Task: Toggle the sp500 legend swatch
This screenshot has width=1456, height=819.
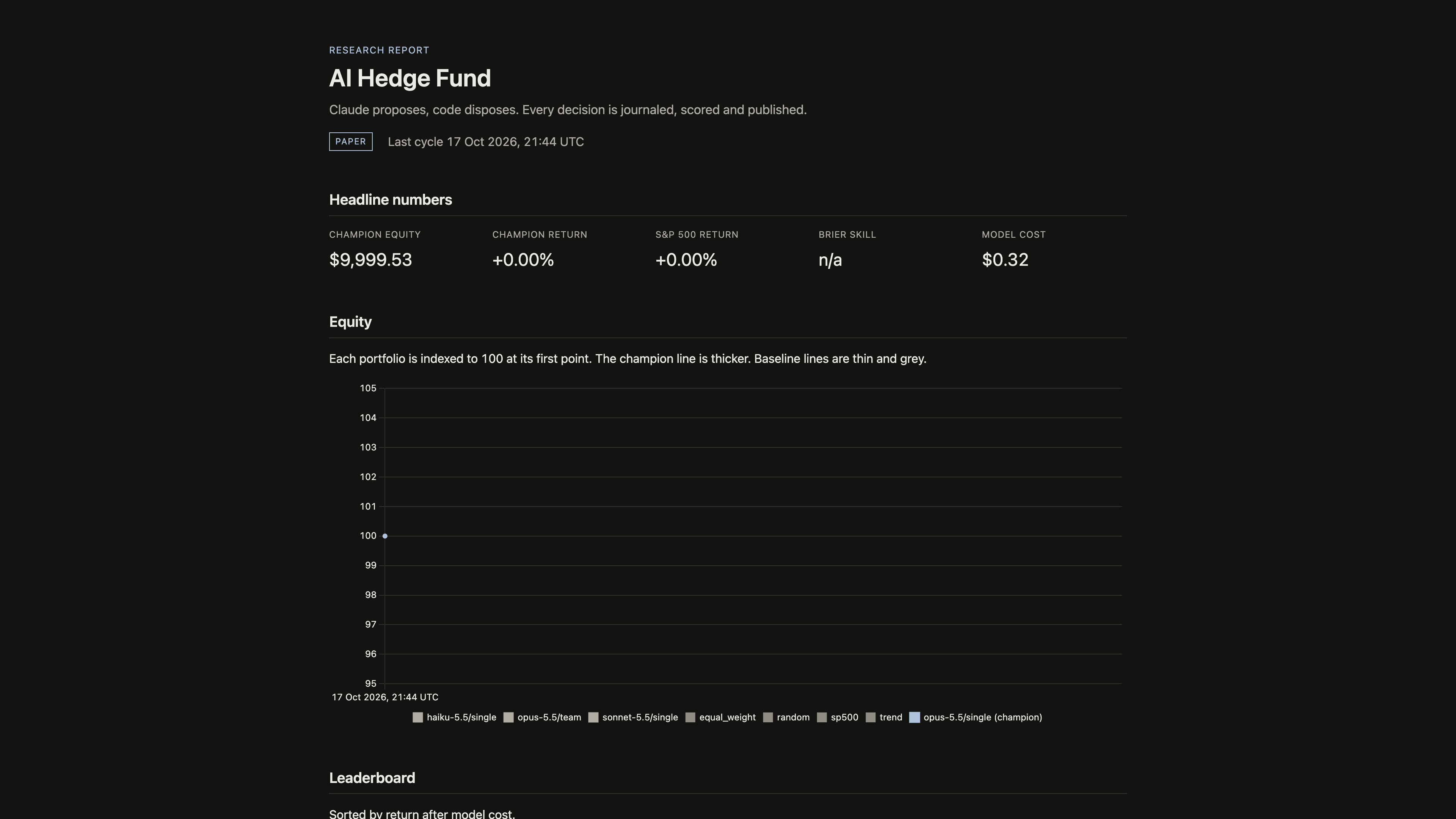Action: [822, 717]
